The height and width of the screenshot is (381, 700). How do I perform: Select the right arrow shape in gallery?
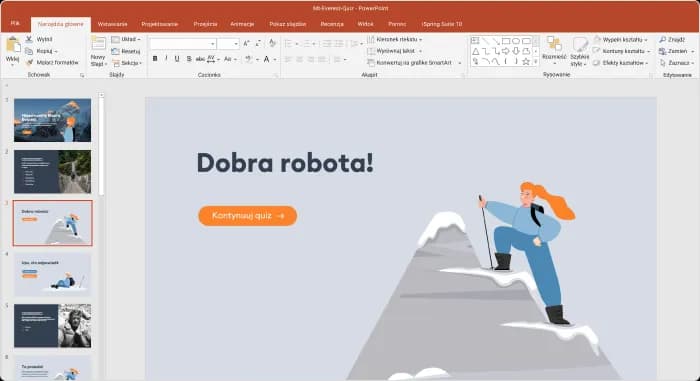506,51
